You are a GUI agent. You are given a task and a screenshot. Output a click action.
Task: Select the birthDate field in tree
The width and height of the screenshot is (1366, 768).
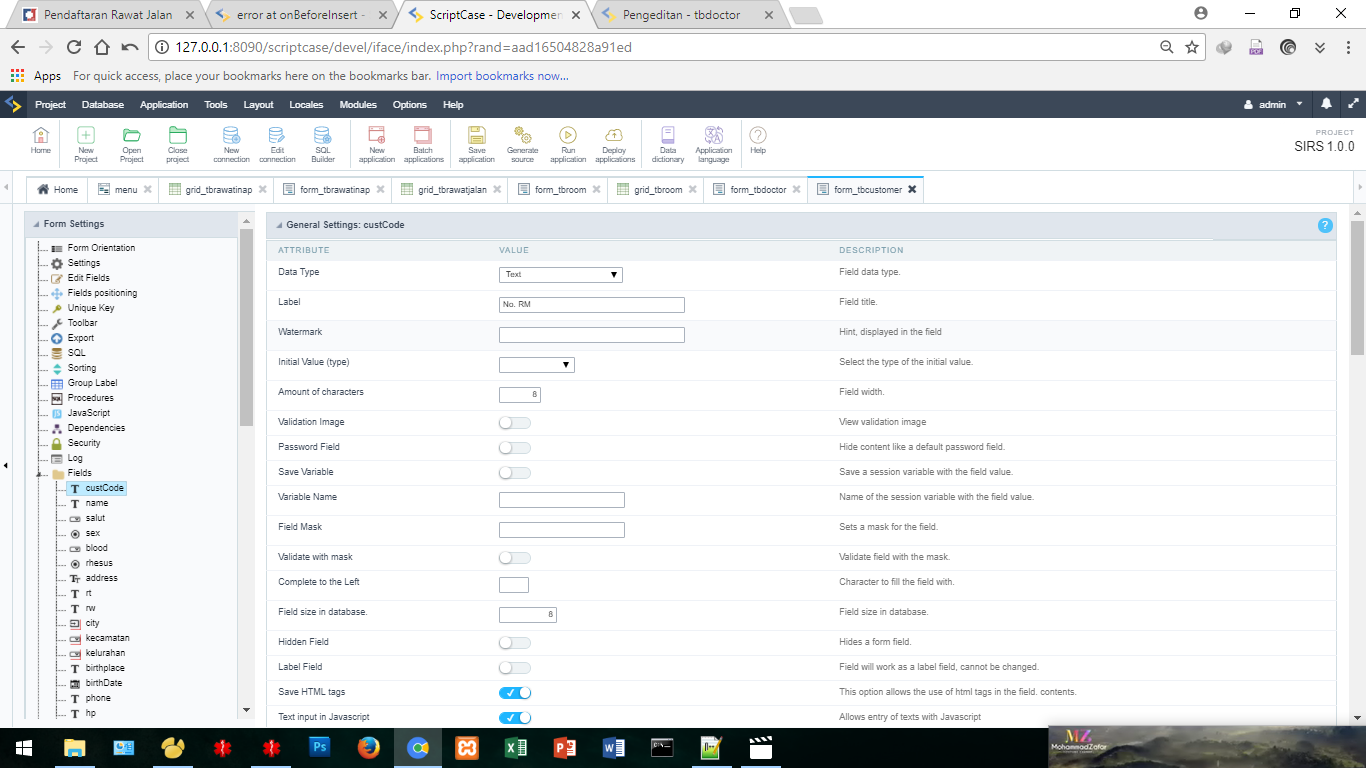[104, 683]
